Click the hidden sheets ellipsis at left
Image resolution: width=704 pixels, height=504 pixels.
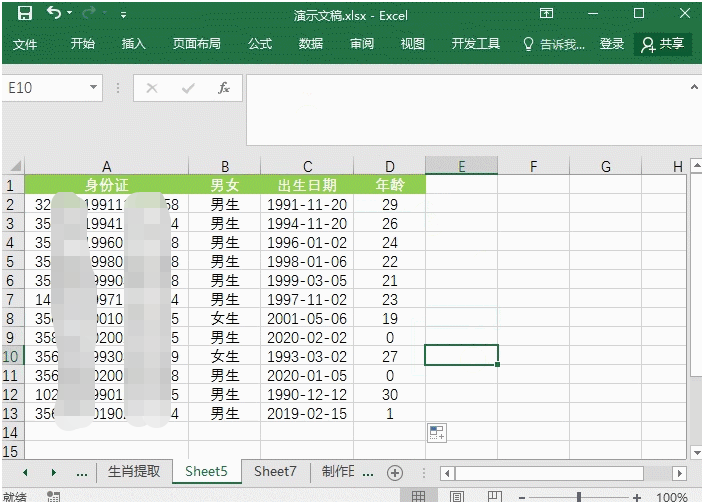[82, 473]
